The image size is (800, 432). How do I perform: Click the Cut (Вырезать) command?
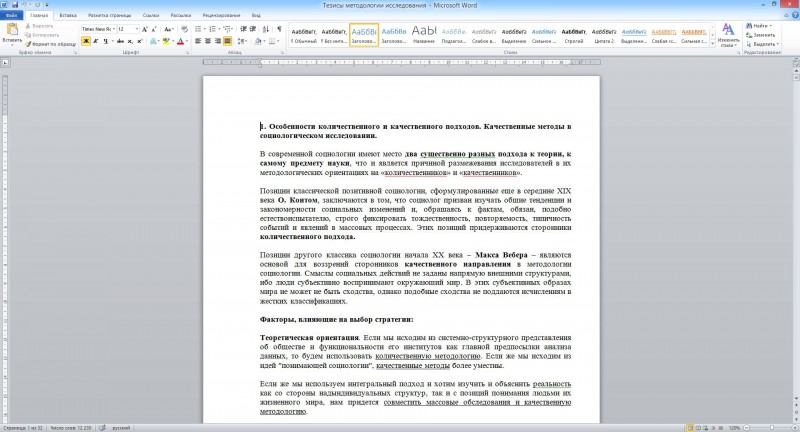click(x=39, y=26)
